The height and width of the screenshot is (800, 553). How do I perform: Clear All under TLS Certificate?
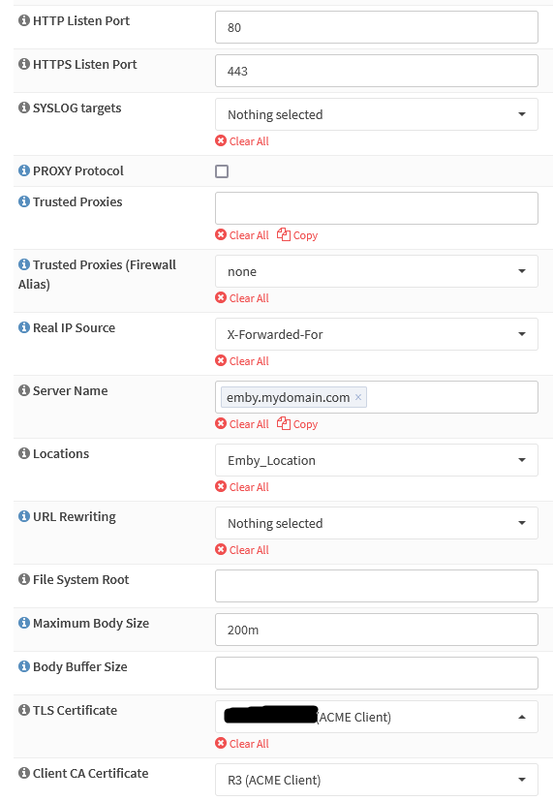(x=242, y=743)
